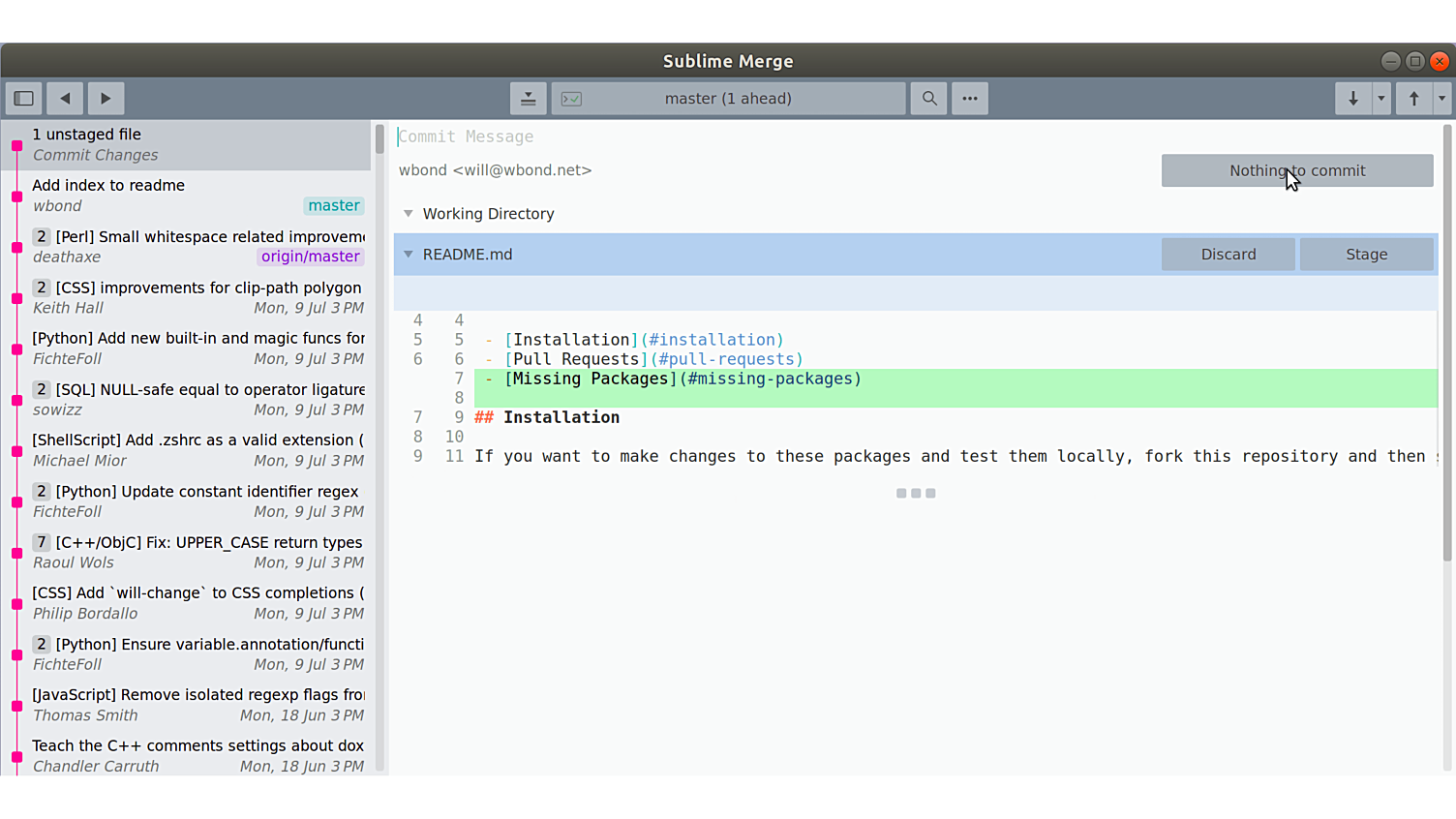1456x819 pixels.
Task: Collapse the README.md file hunk
Action: (x=408, y=254)
